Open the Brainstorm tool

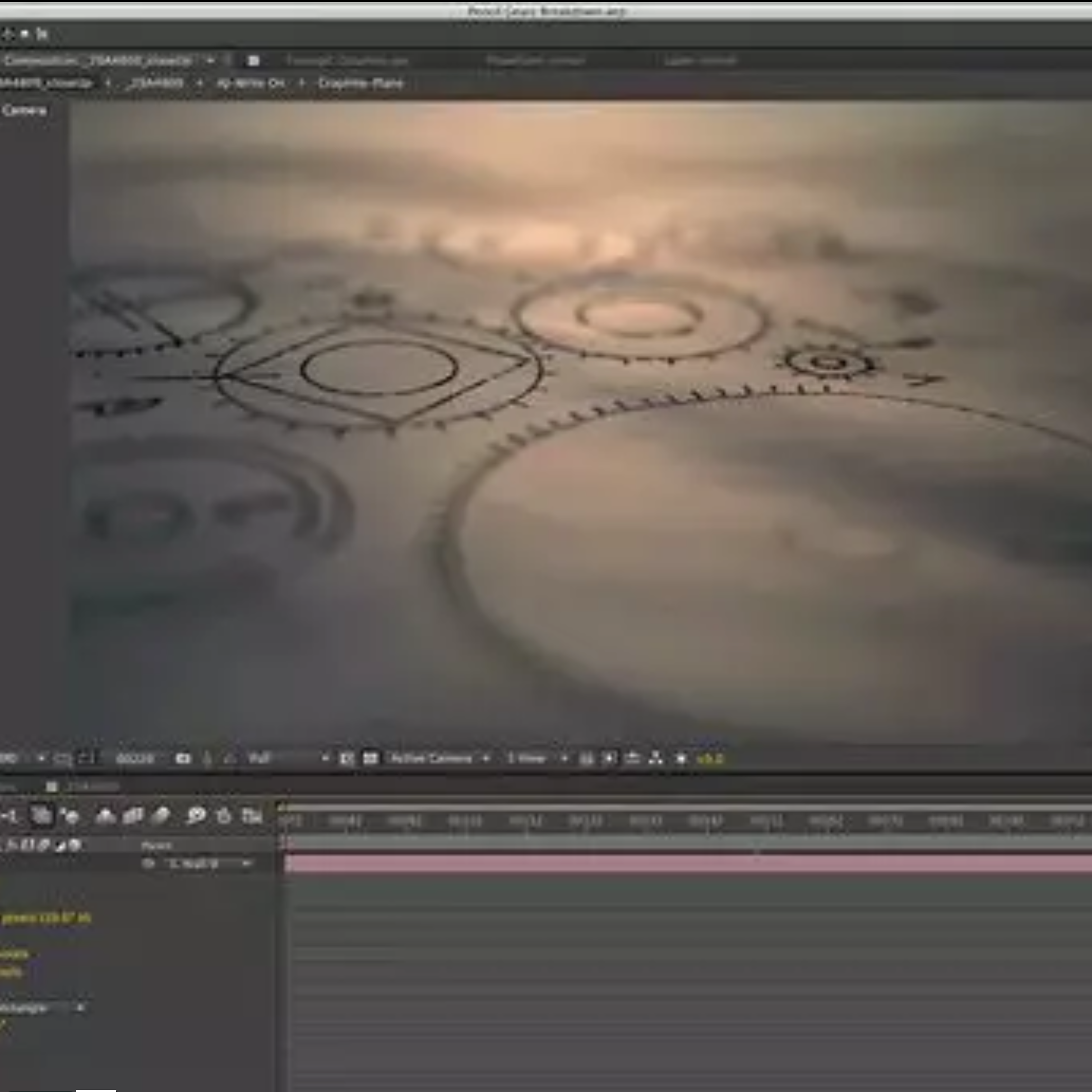point(196,816)
